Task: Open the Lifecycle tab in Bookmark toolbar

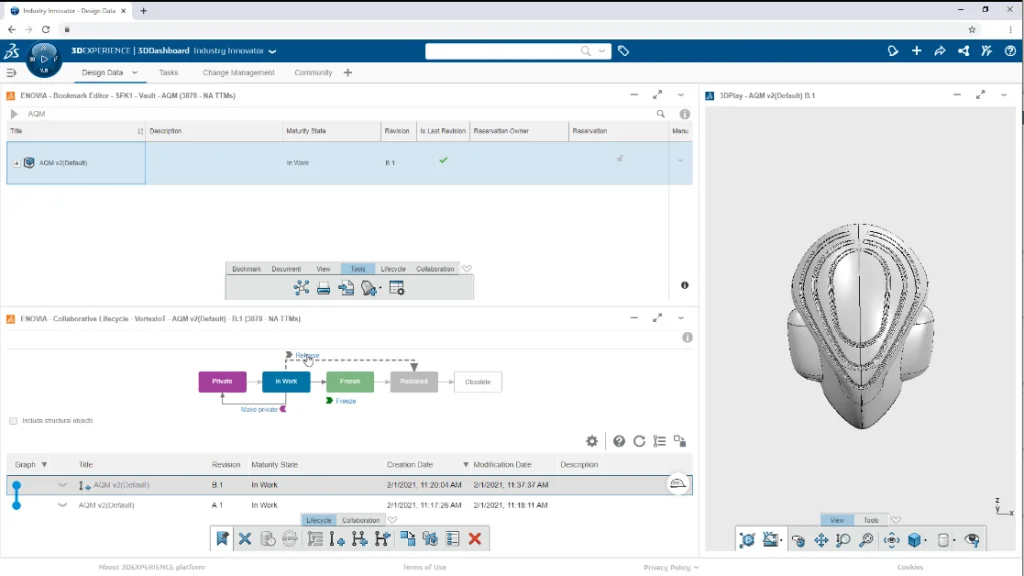Action: (393, 269)
